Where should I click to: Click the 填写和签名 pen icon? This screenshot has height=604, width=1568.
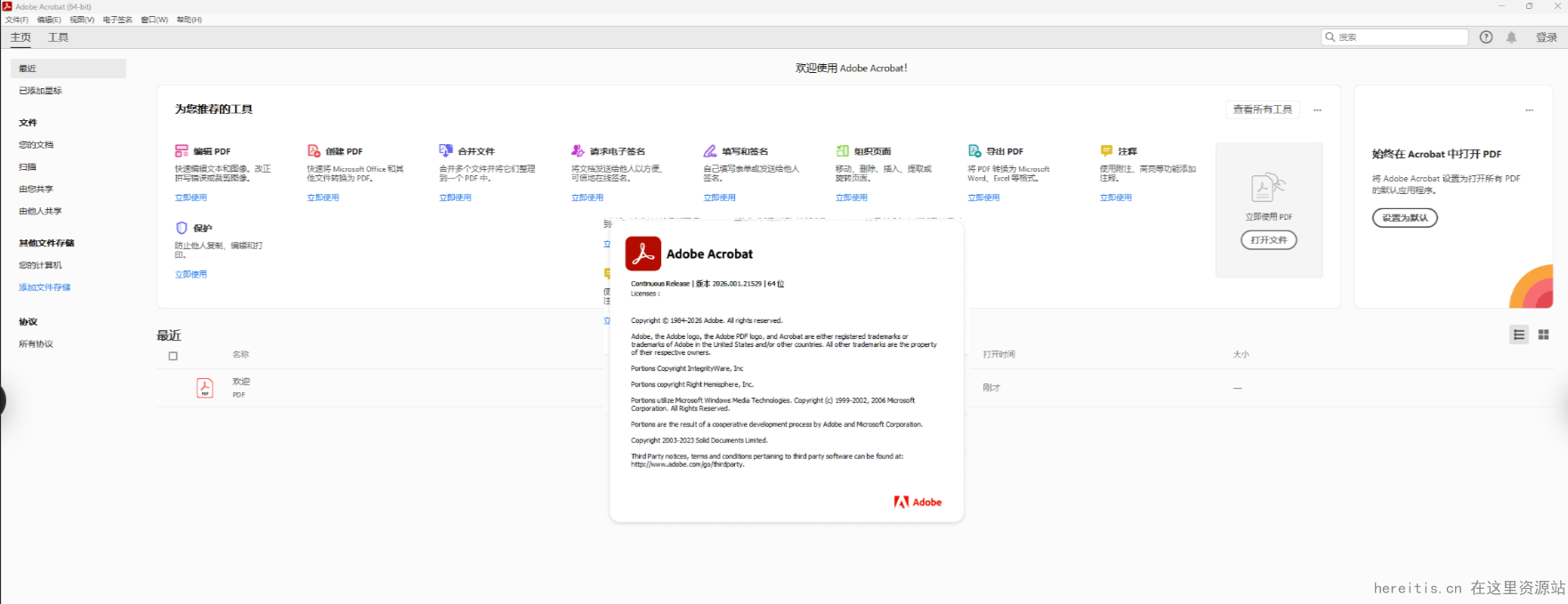point(710,151)
